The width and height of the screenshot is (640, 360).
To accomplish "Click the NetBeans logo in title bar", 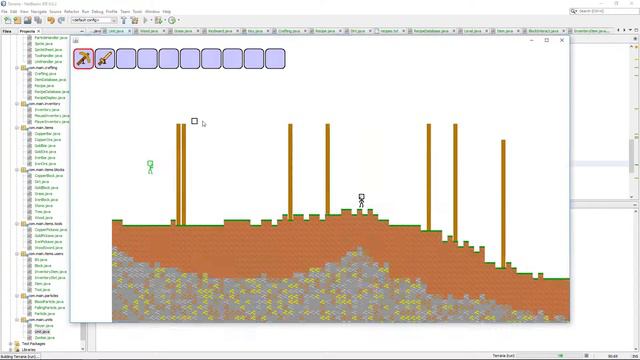I will coord(4,4).
